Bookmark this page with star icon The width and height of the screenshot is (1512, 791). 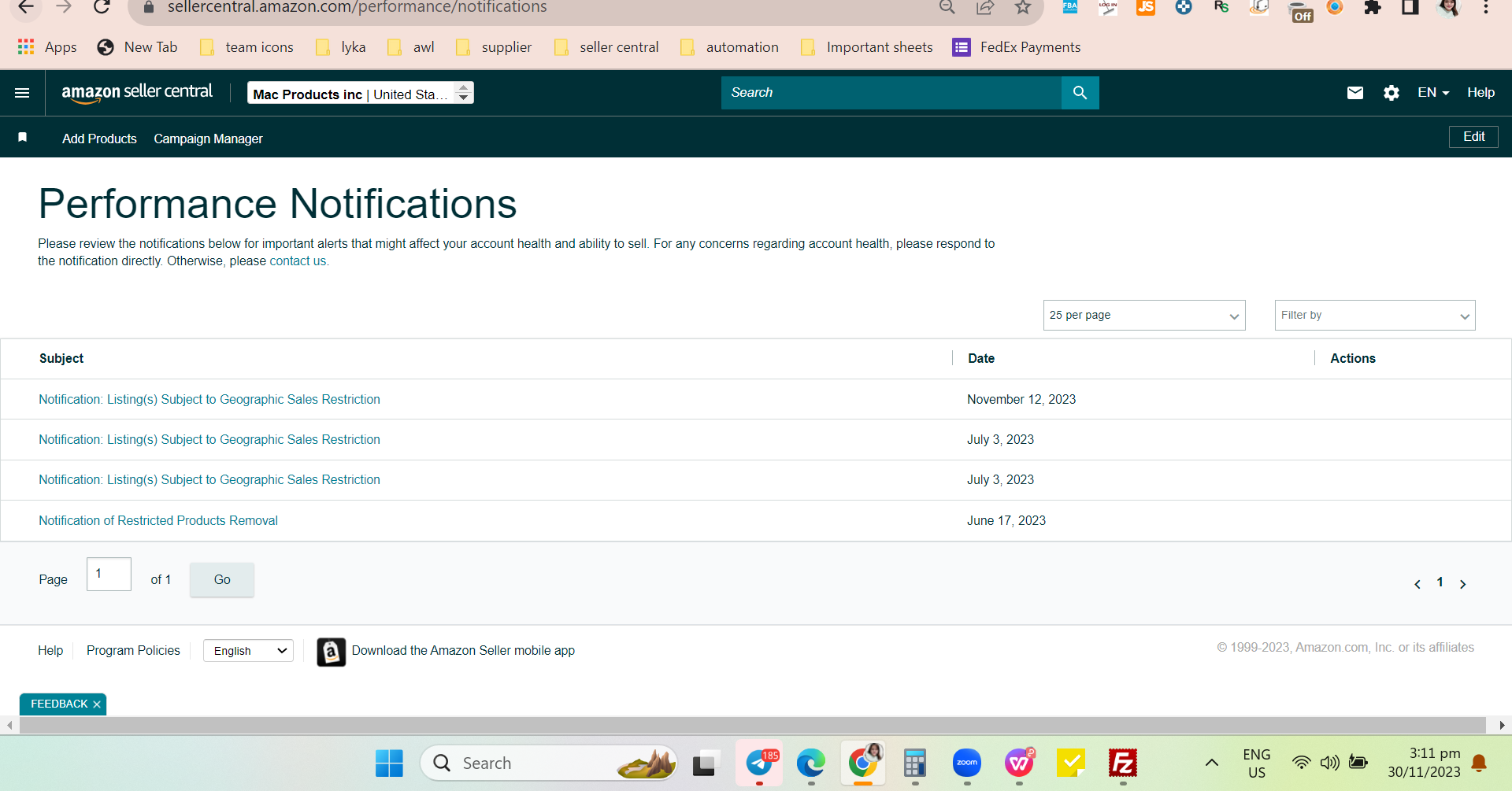1022,7
